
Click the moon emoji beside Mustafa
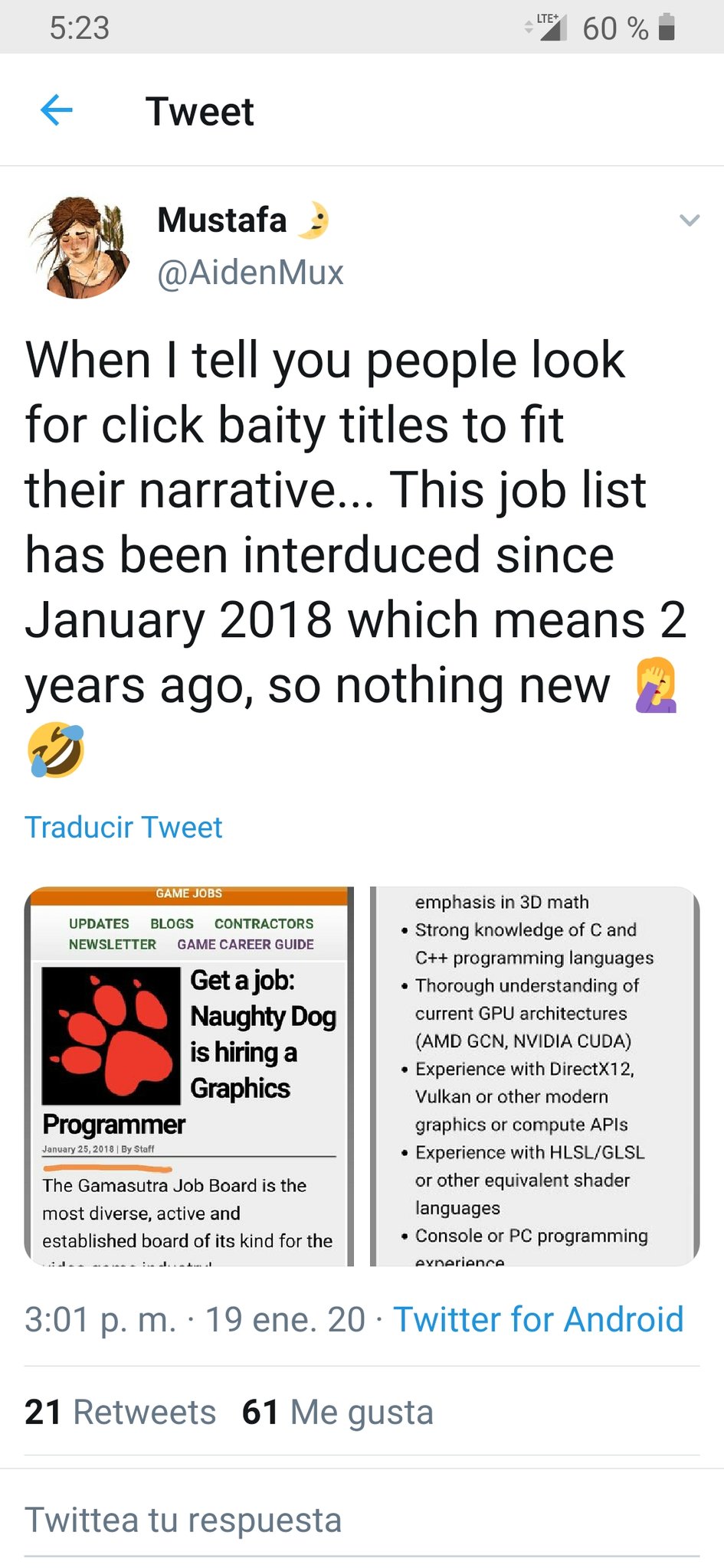(313, 220)
